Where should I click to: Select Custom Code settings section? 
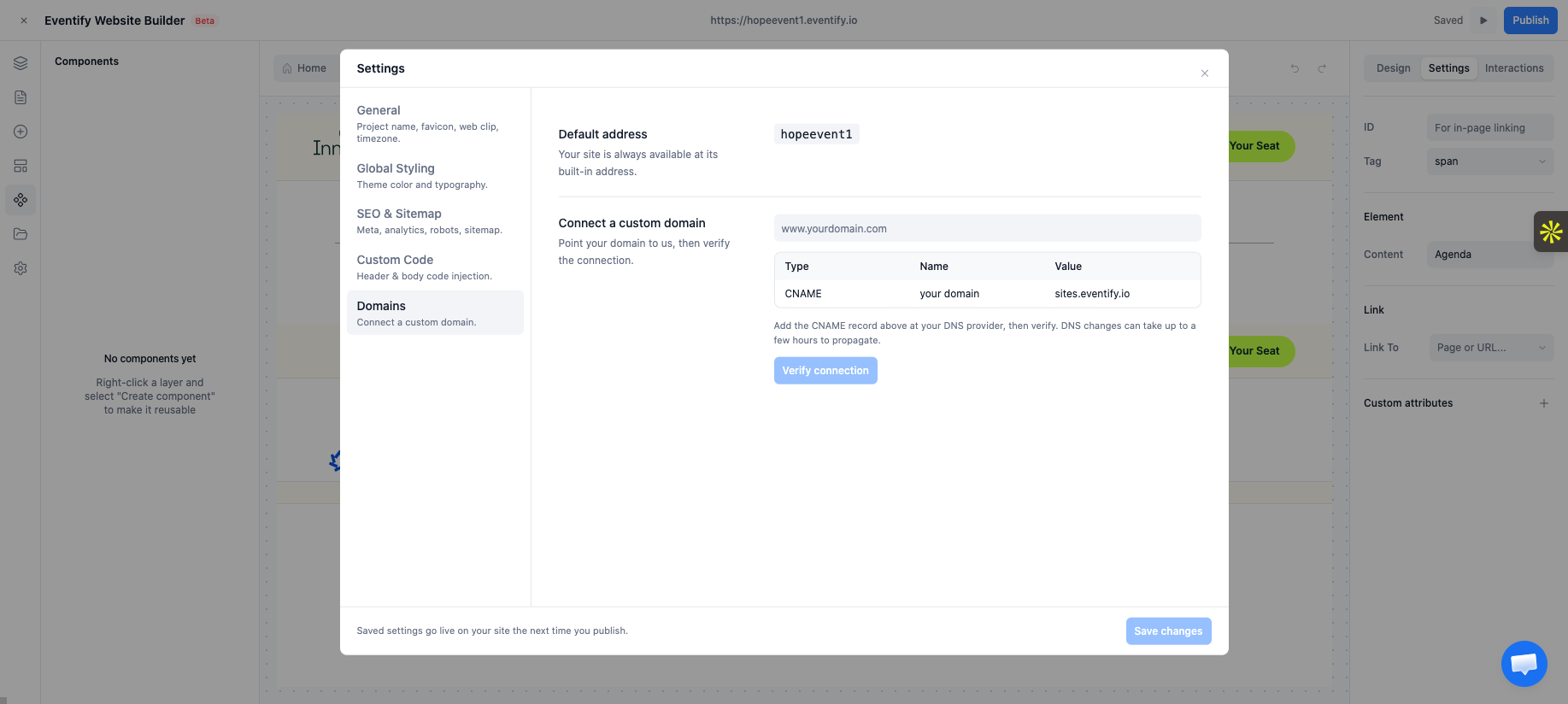coord(435,267)
